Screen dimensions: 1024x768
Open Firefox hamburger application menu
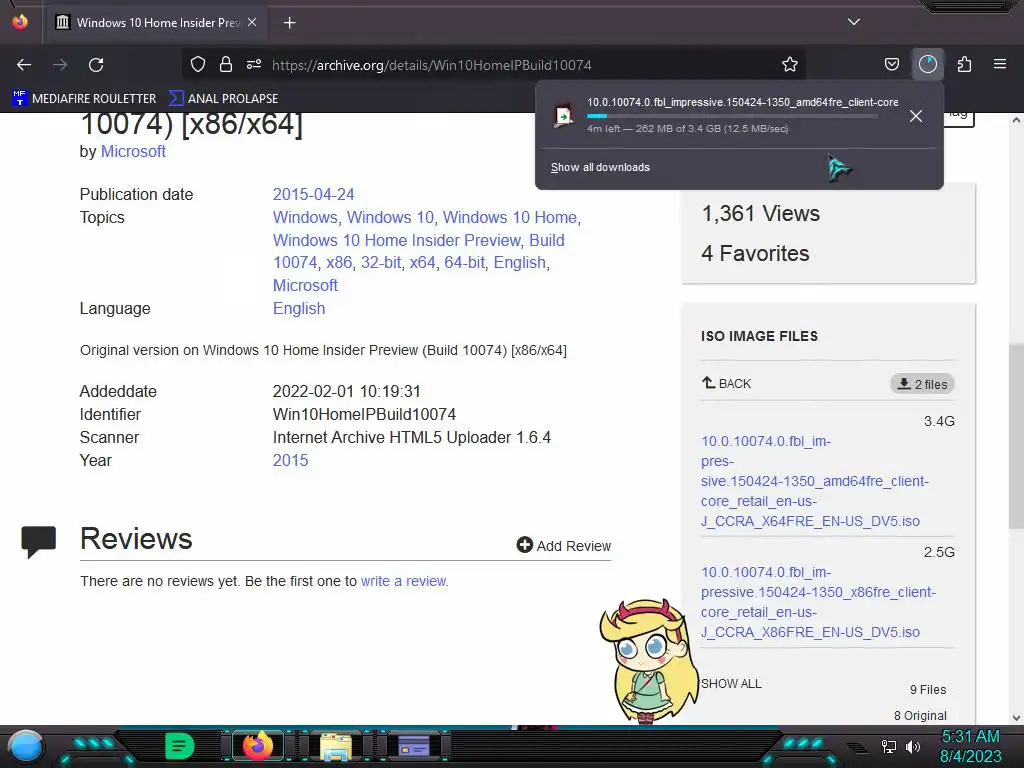click(1000, 64)
